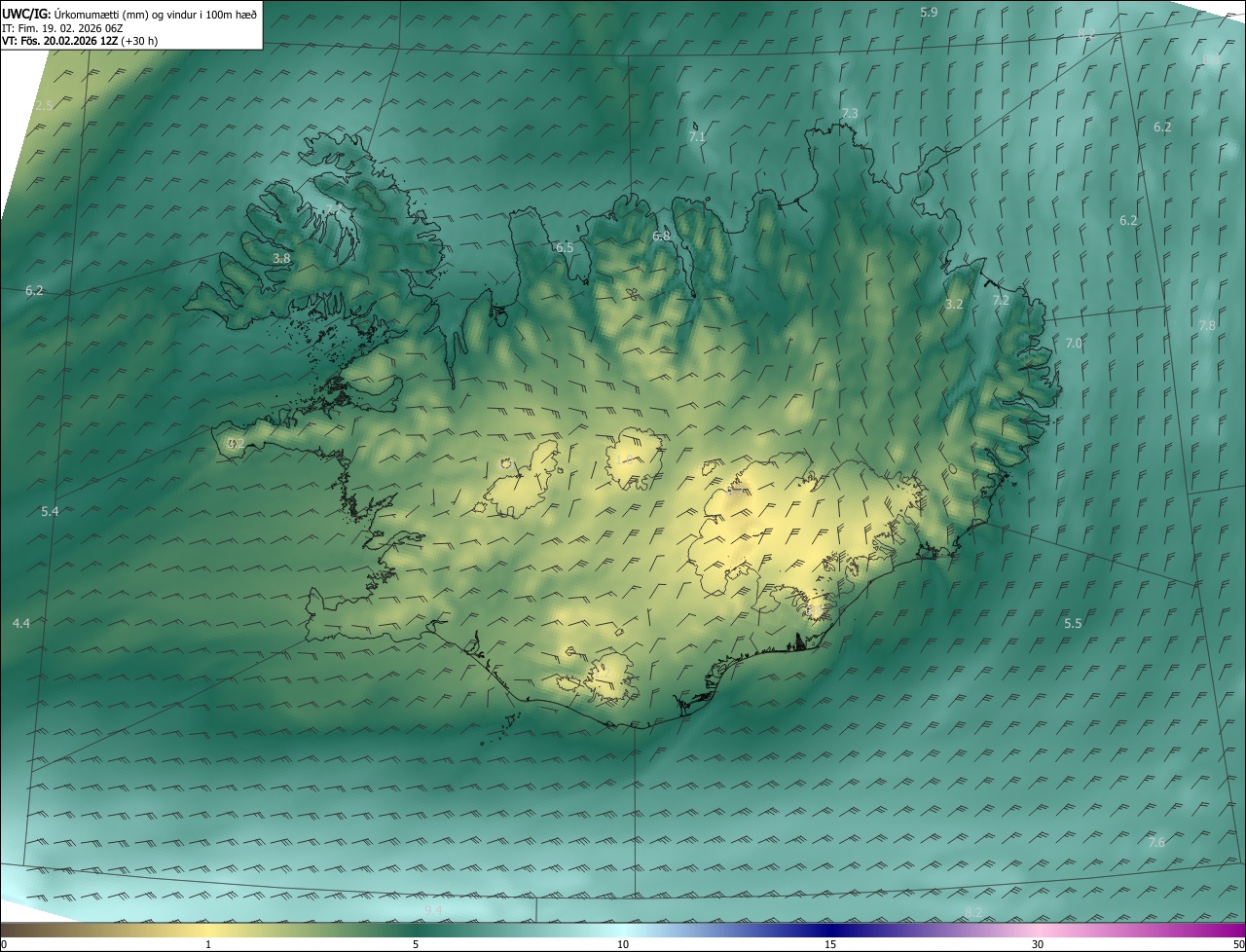Image resolution: width=1246 pixels, height=952 pixels.
Task: Click the 8.2 value above the 30 scale label
Action: [x=973, y=912]
